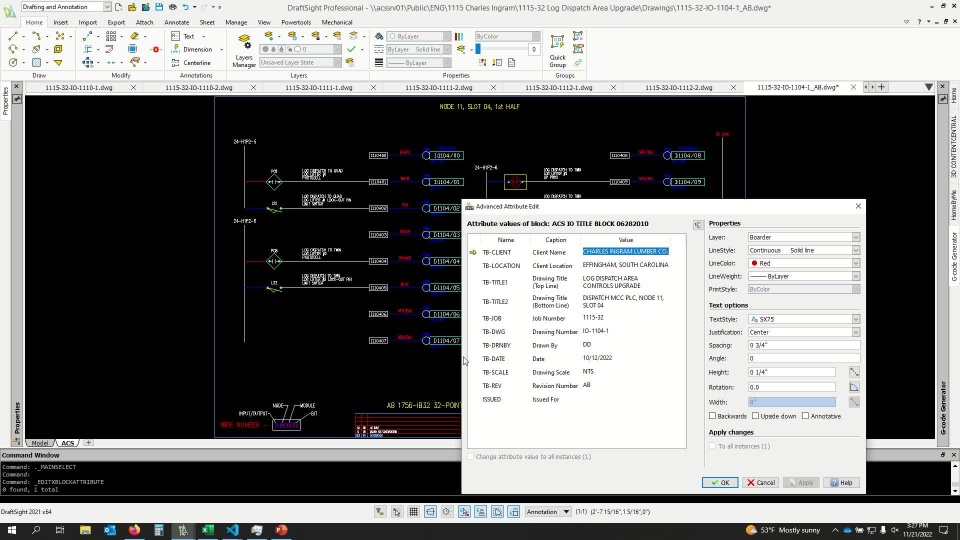The width and height of the screenshot is (960, 540).
Task: Tick the Annotative checkbox
Action: pyautogui.click(x=806, y=416)
